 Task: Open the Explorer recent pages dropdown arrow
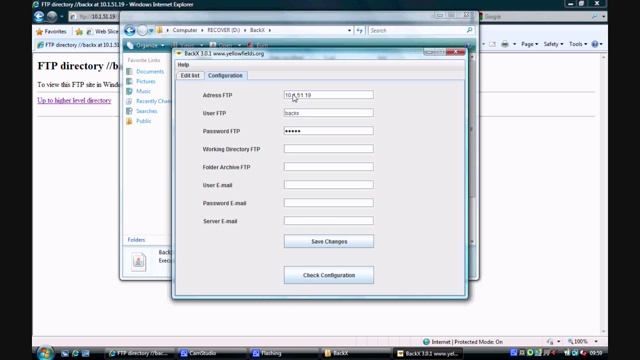pyautogui.click(x=151, y=31)
